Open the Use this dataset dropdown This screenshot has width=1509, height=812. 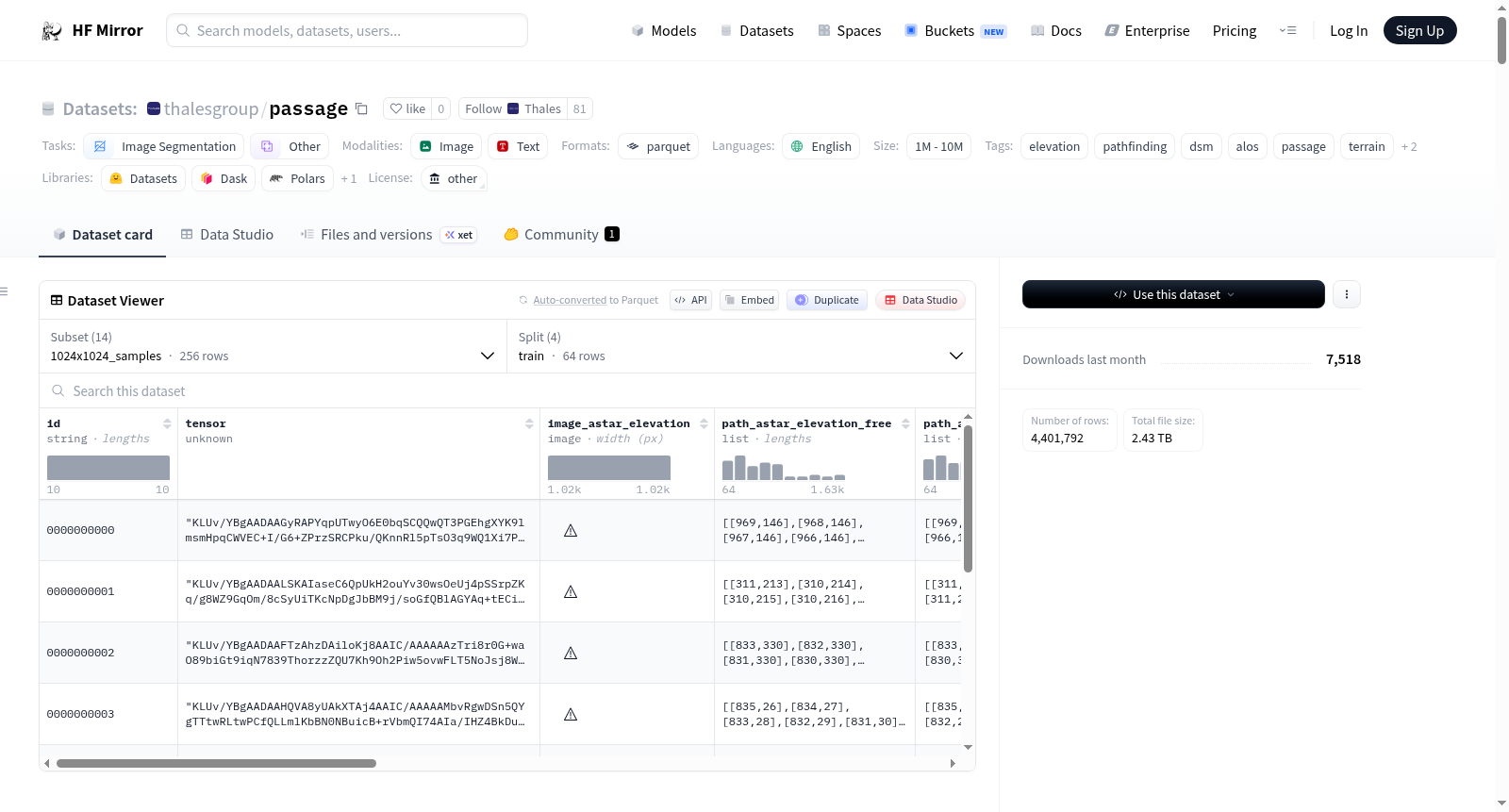(1173, 294)
